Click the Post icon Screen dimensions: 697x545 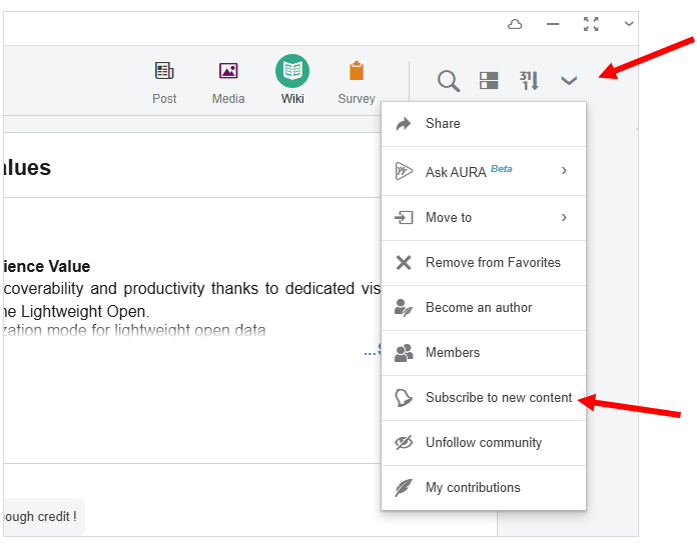[x=164, y=72]
